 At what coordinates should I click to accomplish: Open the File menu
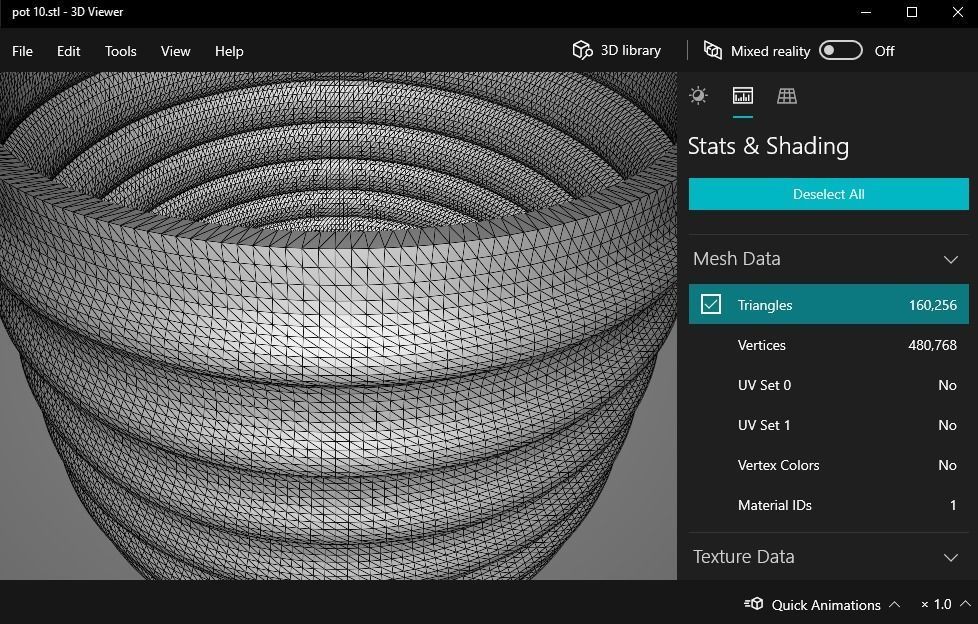[x=22, y=51]
